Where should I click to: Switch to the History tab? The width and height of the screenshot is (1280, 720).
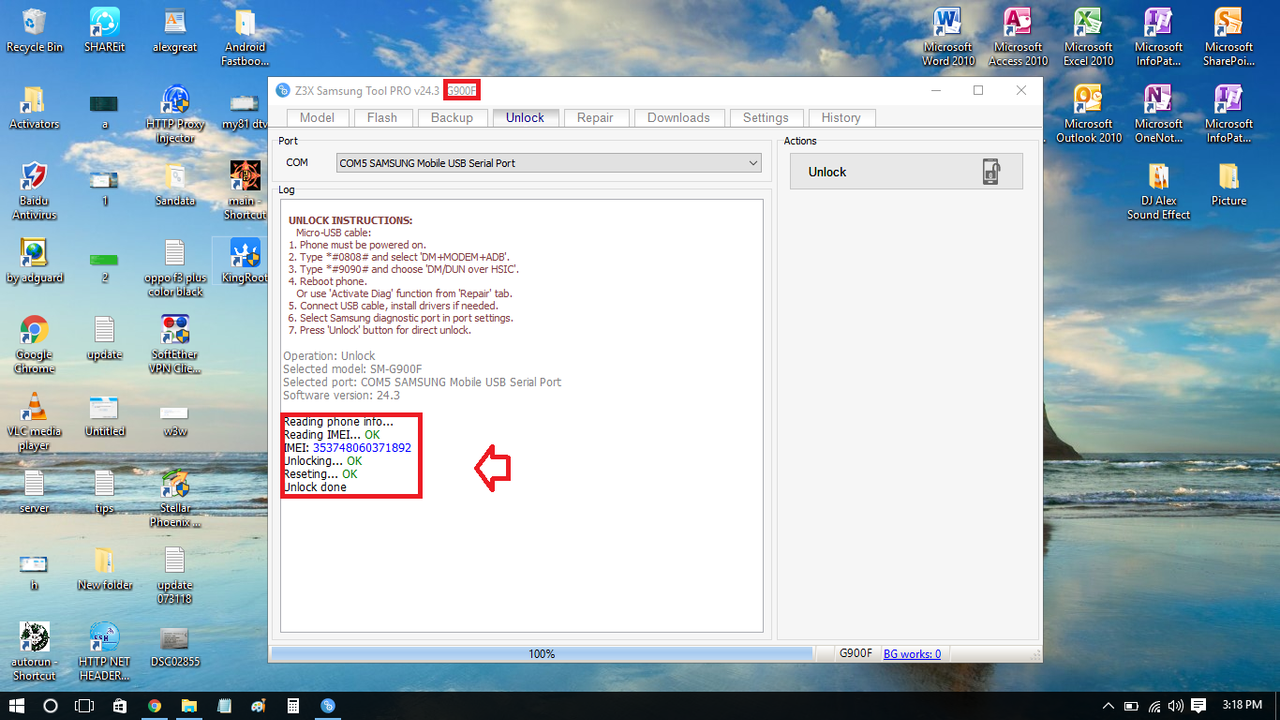click(841, 117)
